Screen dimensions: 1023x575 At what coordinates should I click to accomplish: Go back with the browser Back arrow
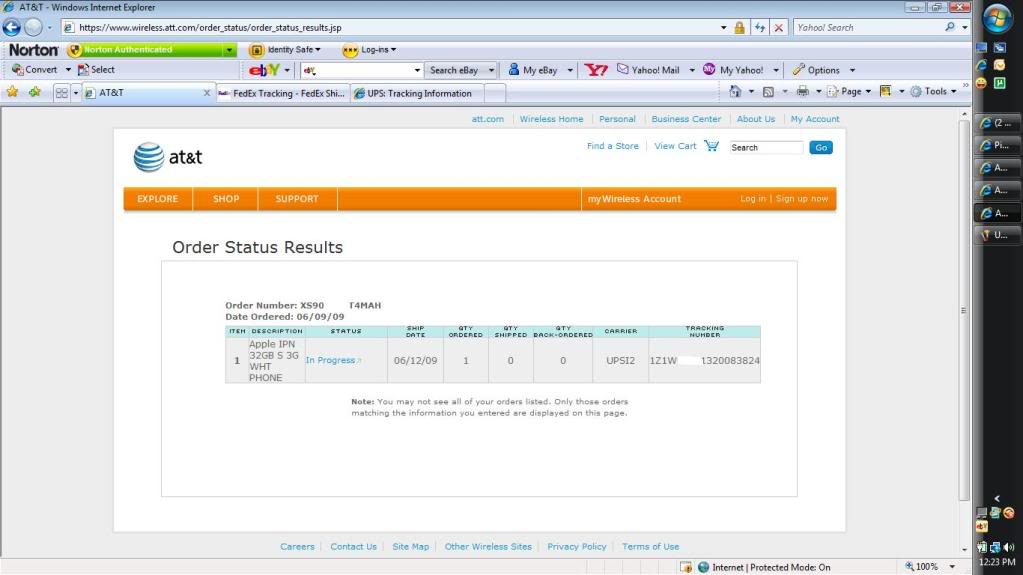[11, 27]
